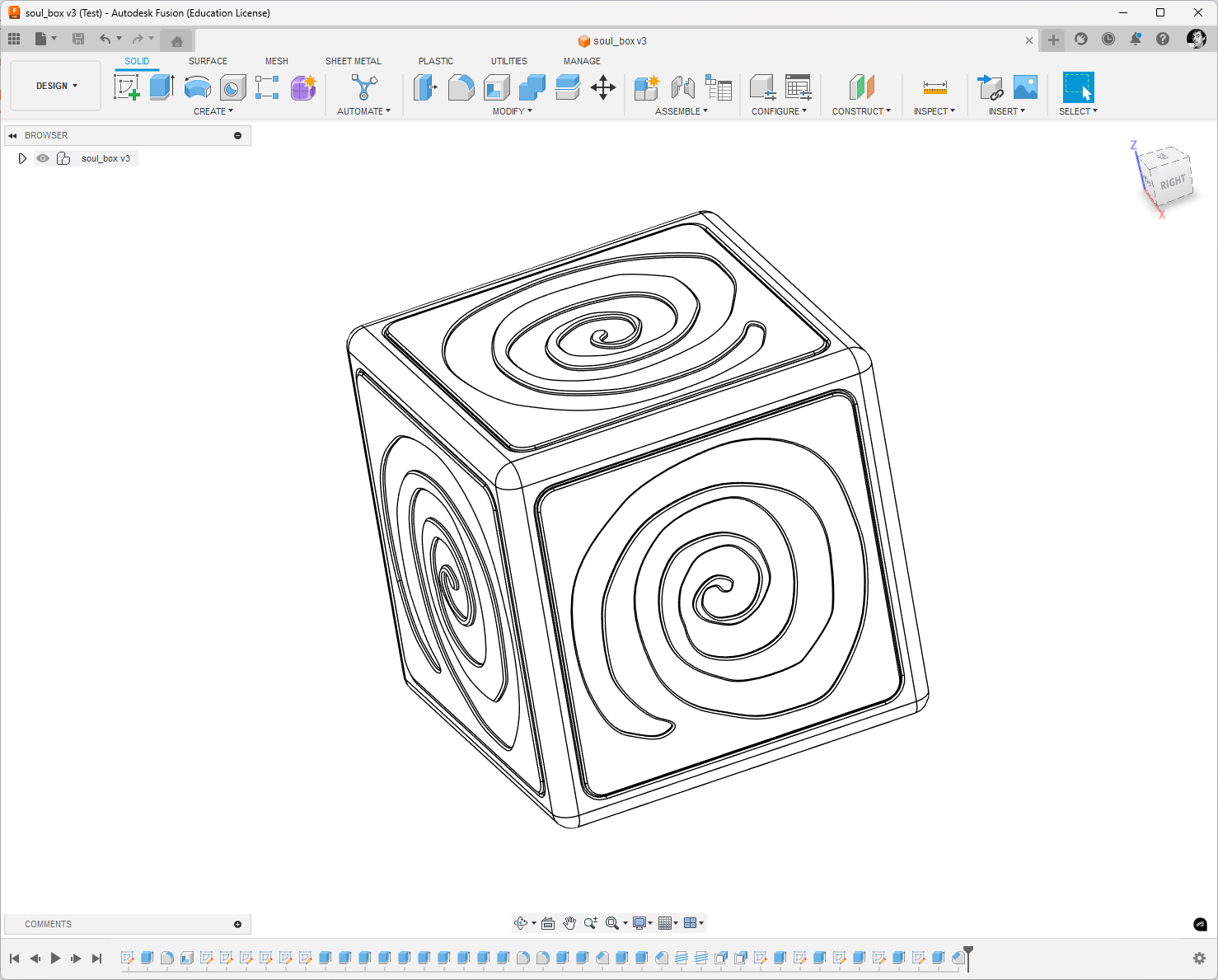This screenshot has width=1218, height=980.
Task: Open the Create dropdown menu
Action: coord(213,111)
